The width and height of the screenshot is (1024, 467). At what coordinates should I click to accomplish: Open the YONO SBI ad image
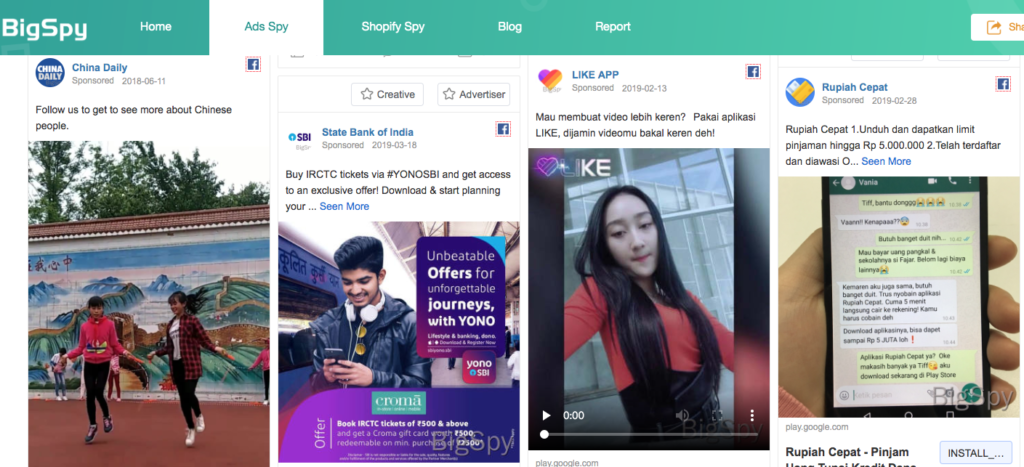399,342
